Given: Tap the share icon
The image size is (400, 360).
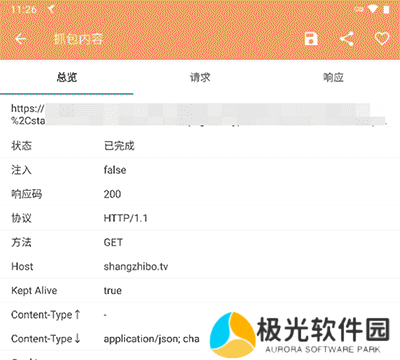Looking at the screenshot, I should (x=347, y=39).
